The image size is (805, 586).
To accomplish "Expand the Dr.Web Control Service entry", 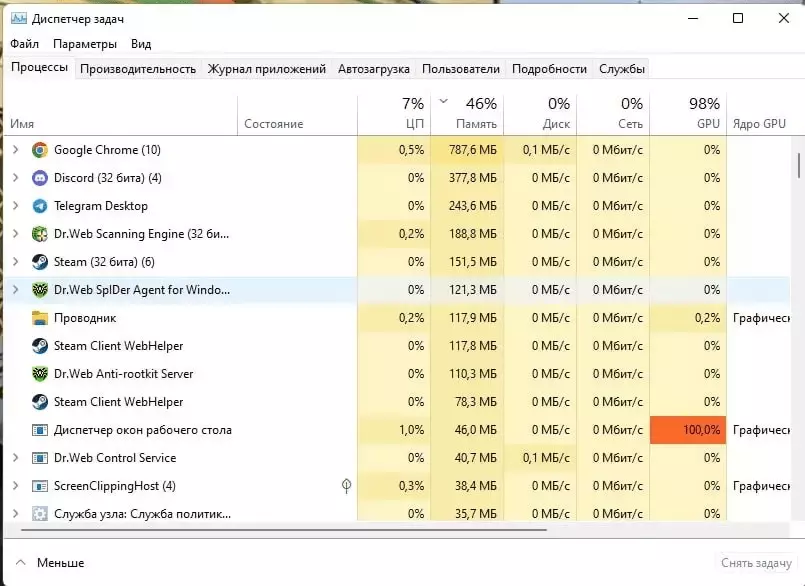I will click(x=15, y=458).
